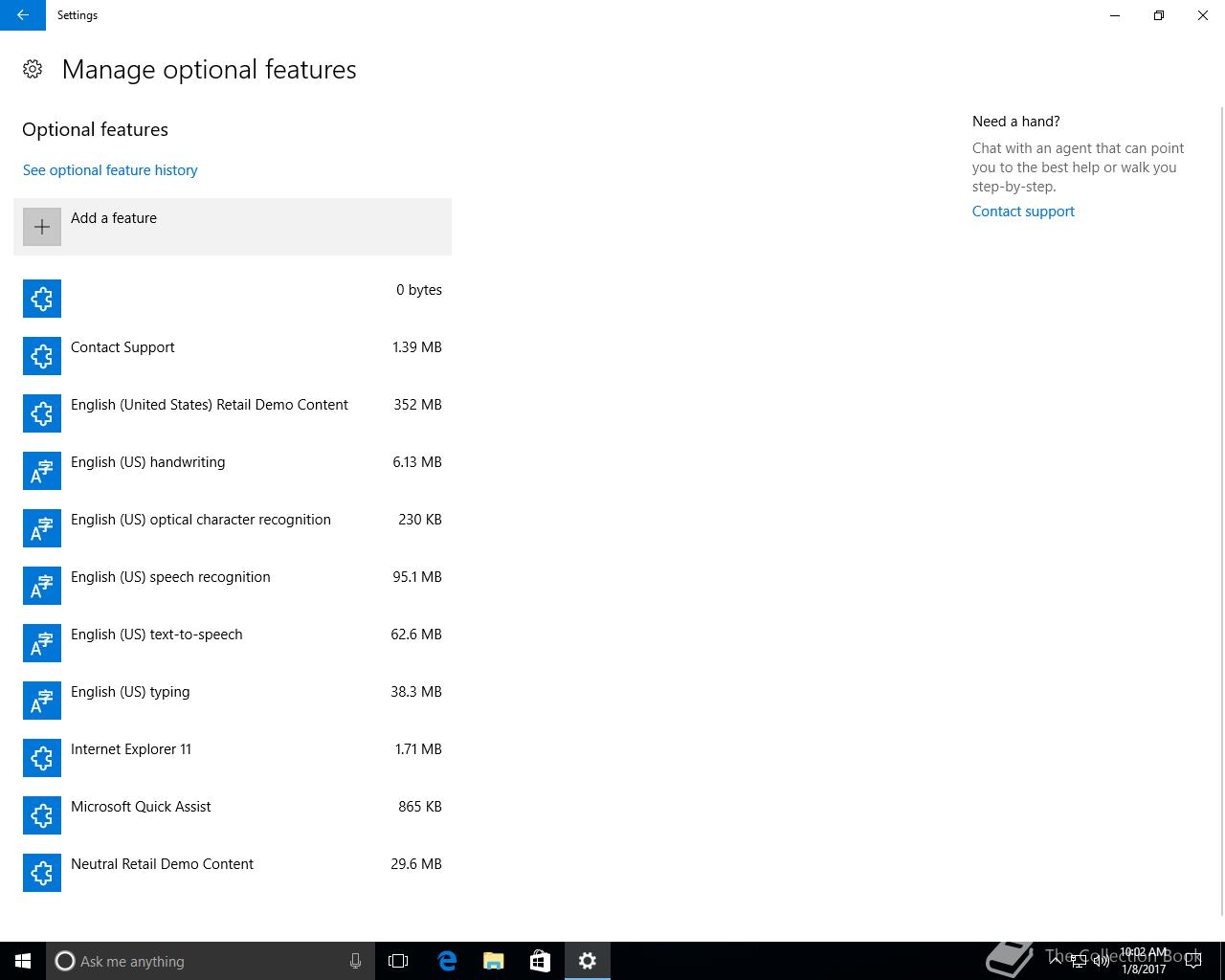The height and width of the screenshot is (980, 1225).
Task: Minimize the Settings window
Action: pyautogui.click(x=1115, y=15)
